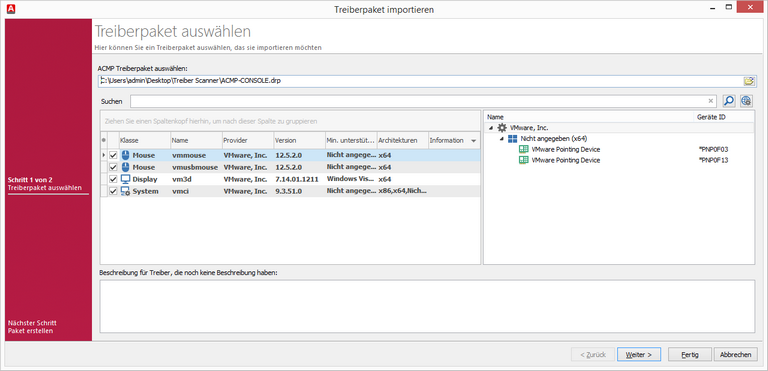The width and height of the screenshot is (768, 371).
Task: Click the row indicator column header dot
Action: 103,140
